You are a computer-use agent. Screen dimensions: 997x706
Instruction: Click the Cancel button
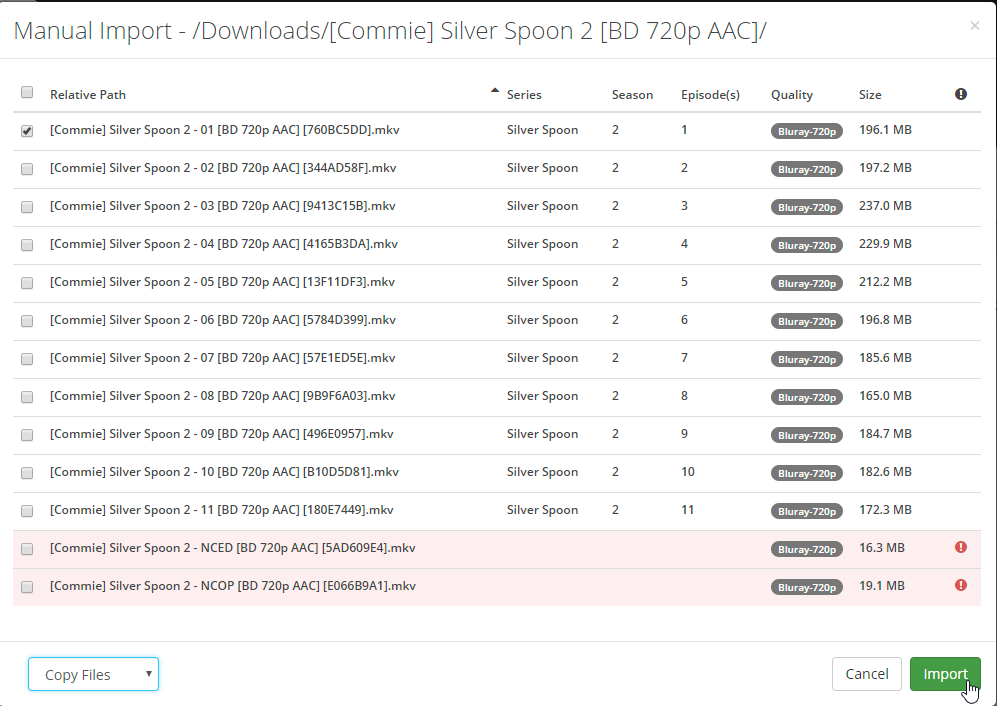(866, 673)
